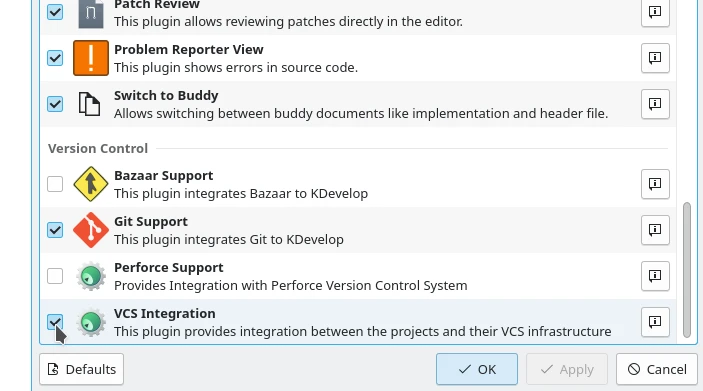Image resolution: width=703 pixels, height=391 pixels.
Task: Open Bazaar Support plugin info button
Action: [x=655, y=184]
